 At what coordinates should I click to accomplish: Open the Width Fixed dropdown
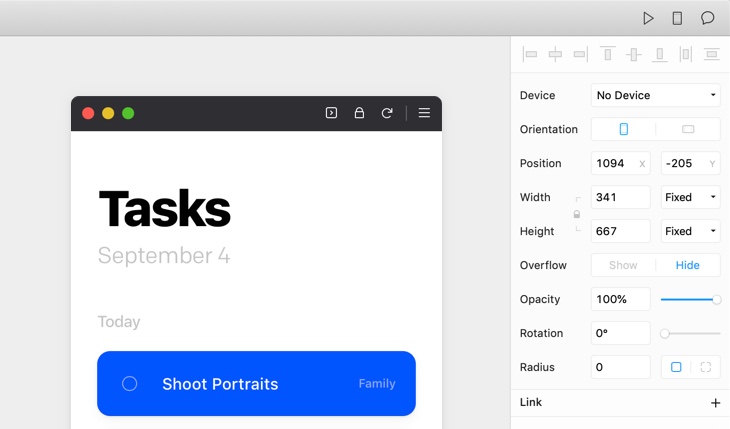690,197
